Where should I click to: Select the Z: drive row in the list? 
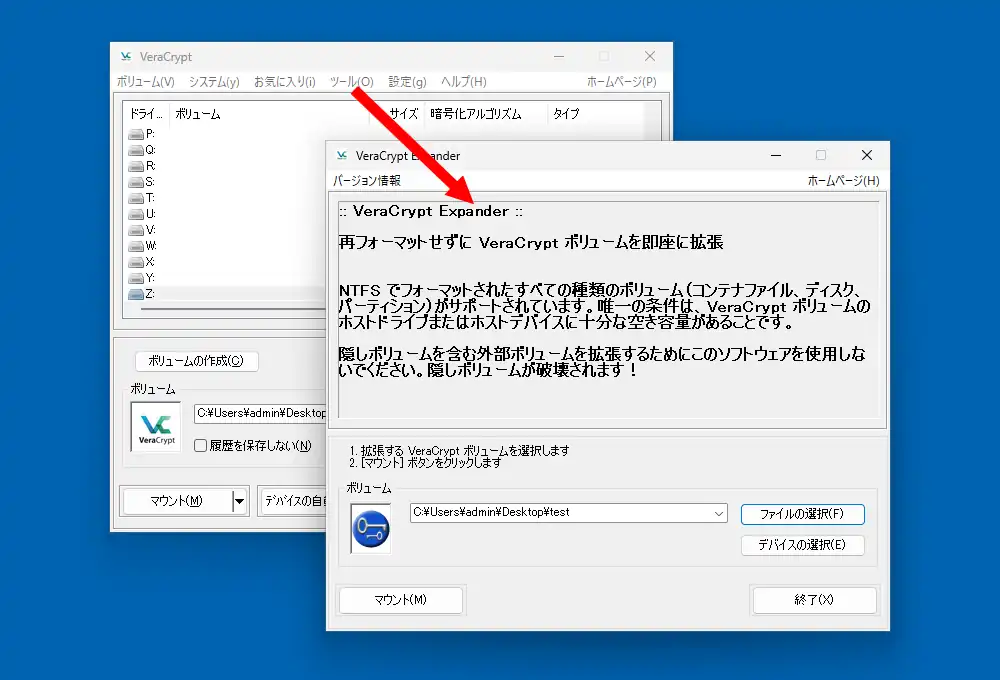(x=200, y=294)
